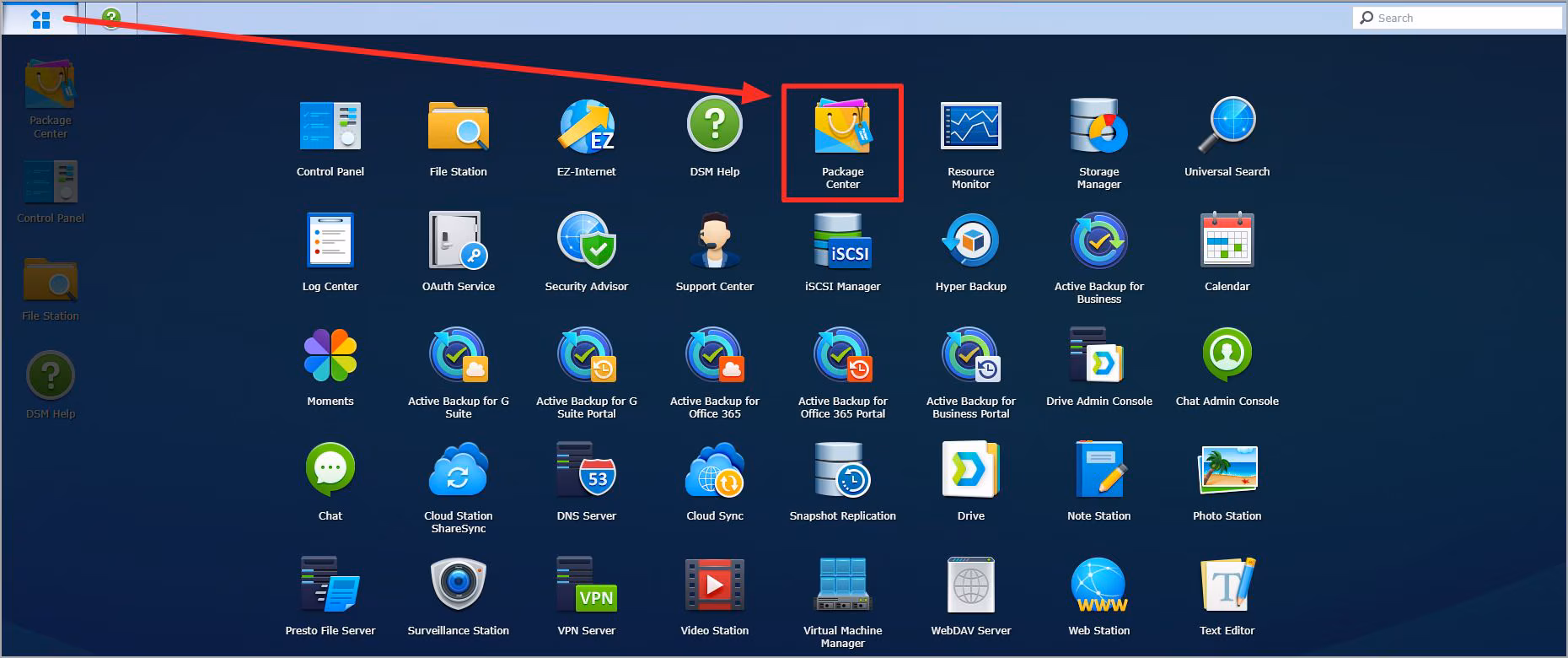Open Active Backup for Business Portal
The width and height of the screenshot is (1568, 658).
(x=971, y=373)
